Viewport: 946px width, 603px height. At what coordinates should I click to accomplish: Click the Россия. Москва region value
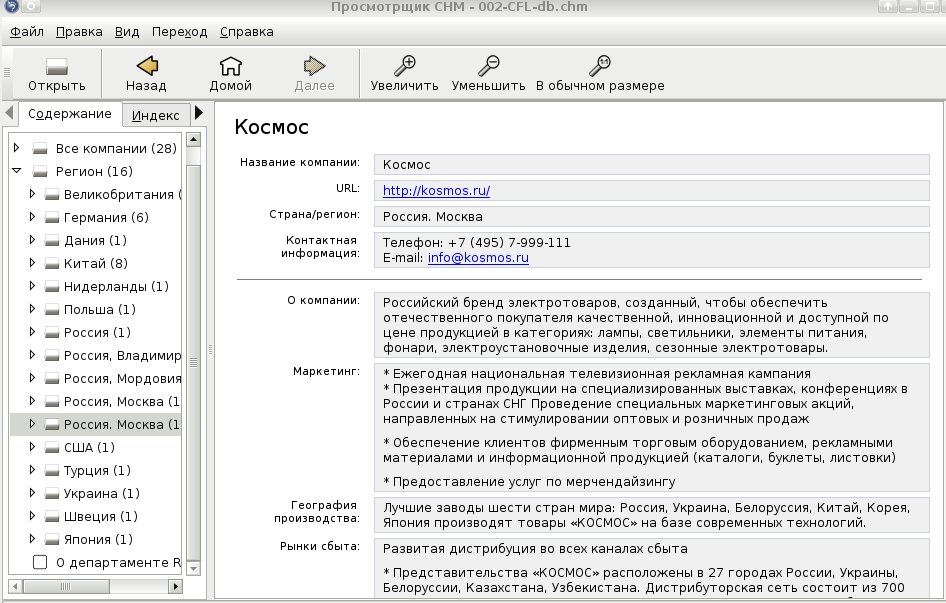[x=433, y=217]
